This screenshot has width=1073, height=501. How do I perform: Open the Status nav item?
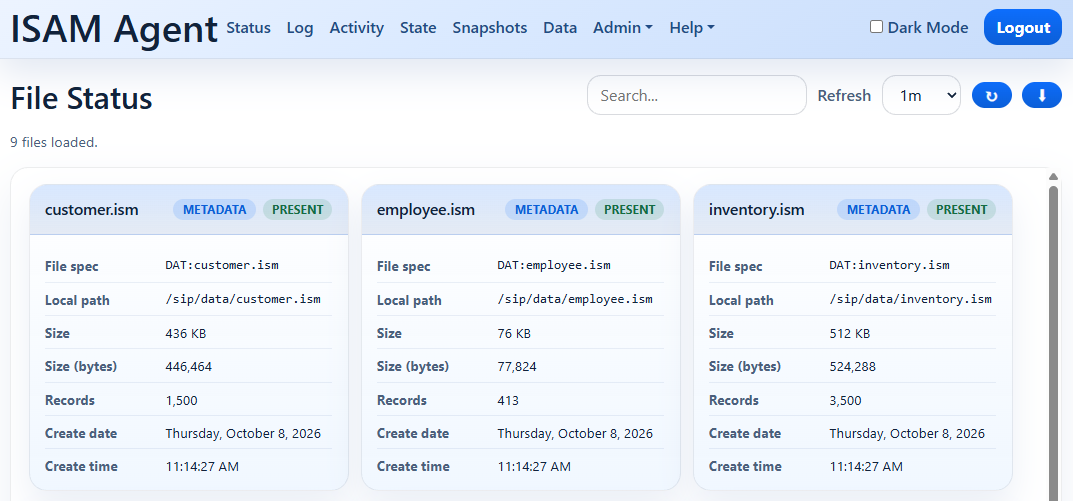point(248,27)
